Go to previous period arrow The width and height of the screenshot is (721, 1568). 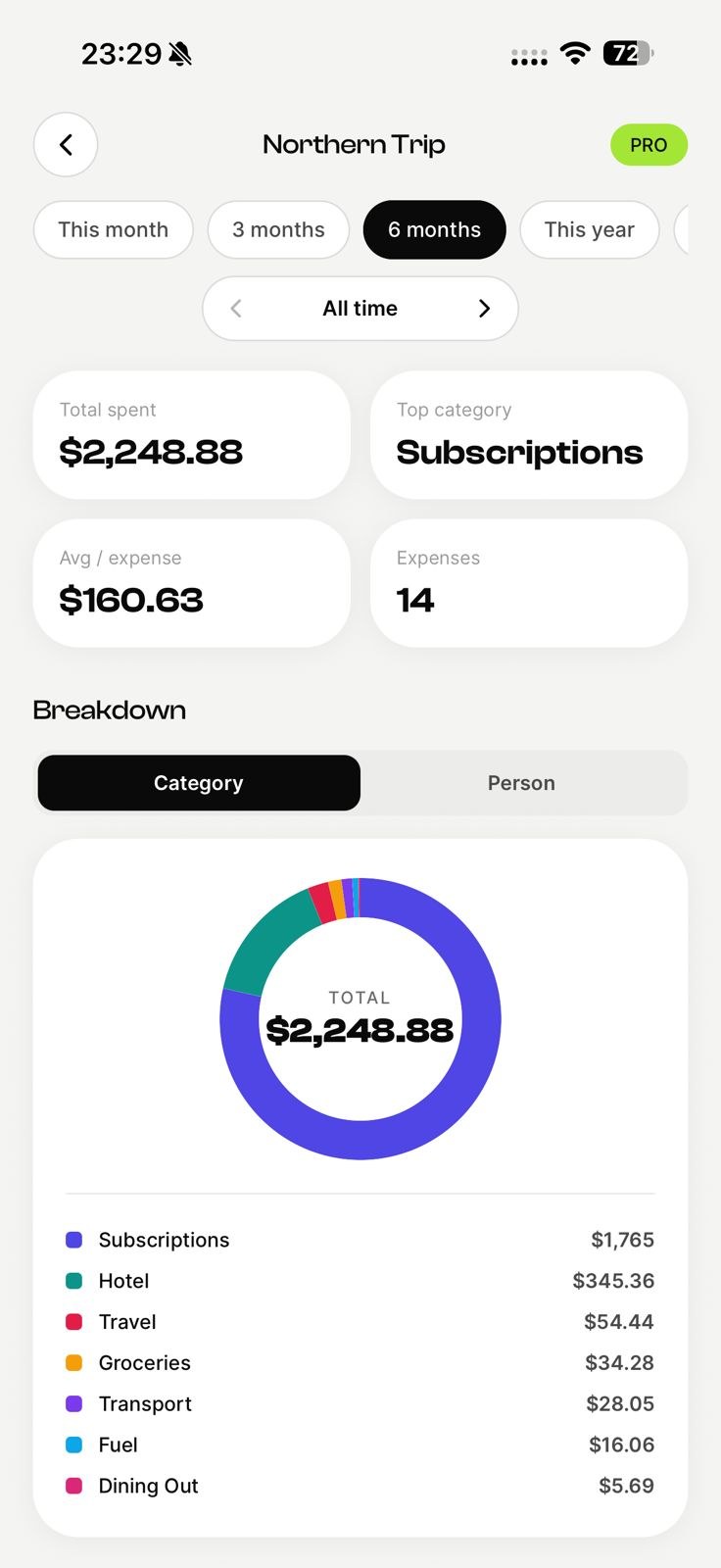click(x=236, y=309)
